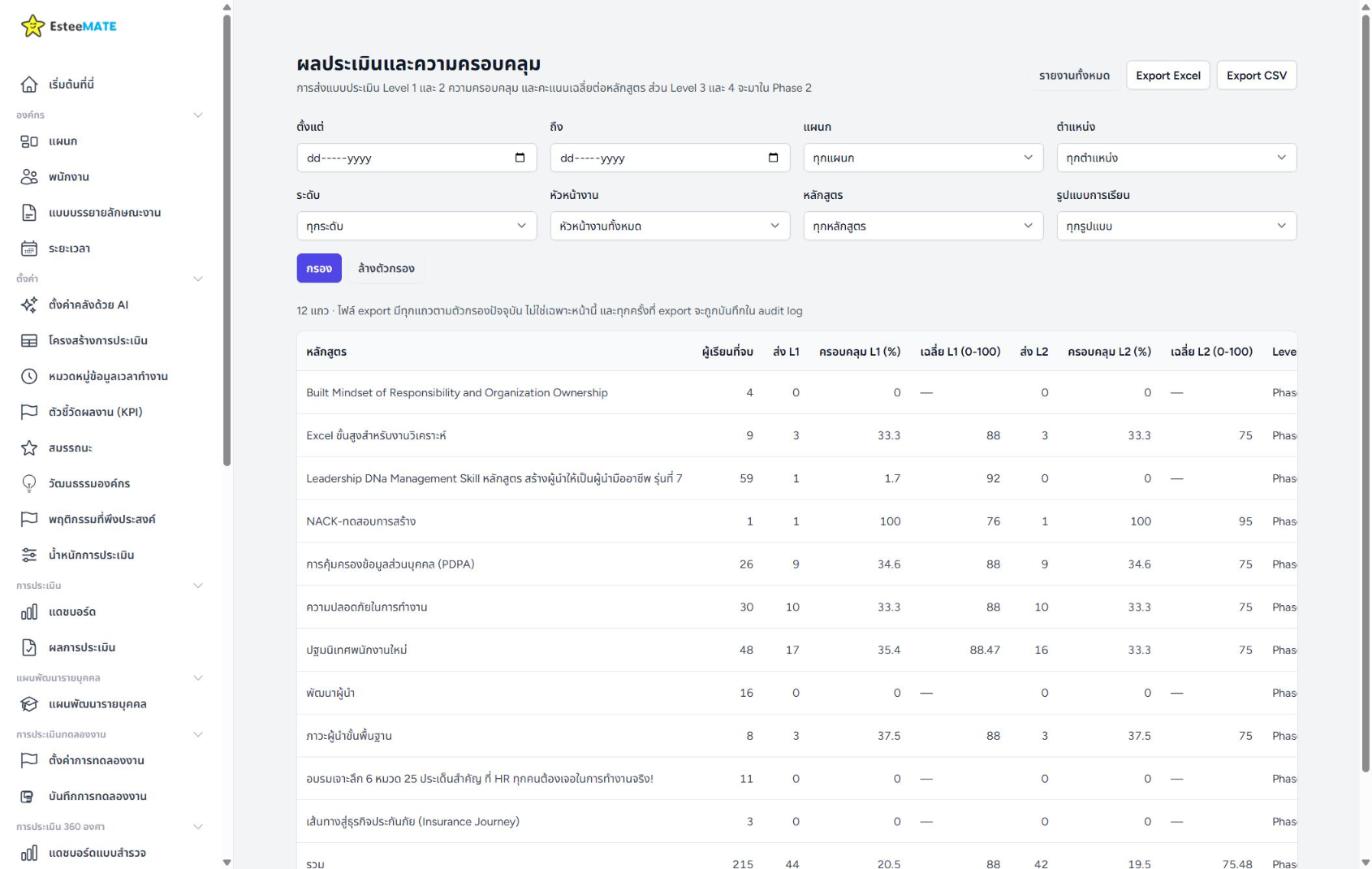This screenshot has width=1372, height=869.
Task: Click the graduation cap icon for แผนพัฒนารายบุคคล
Action: (x=30, y=704)
